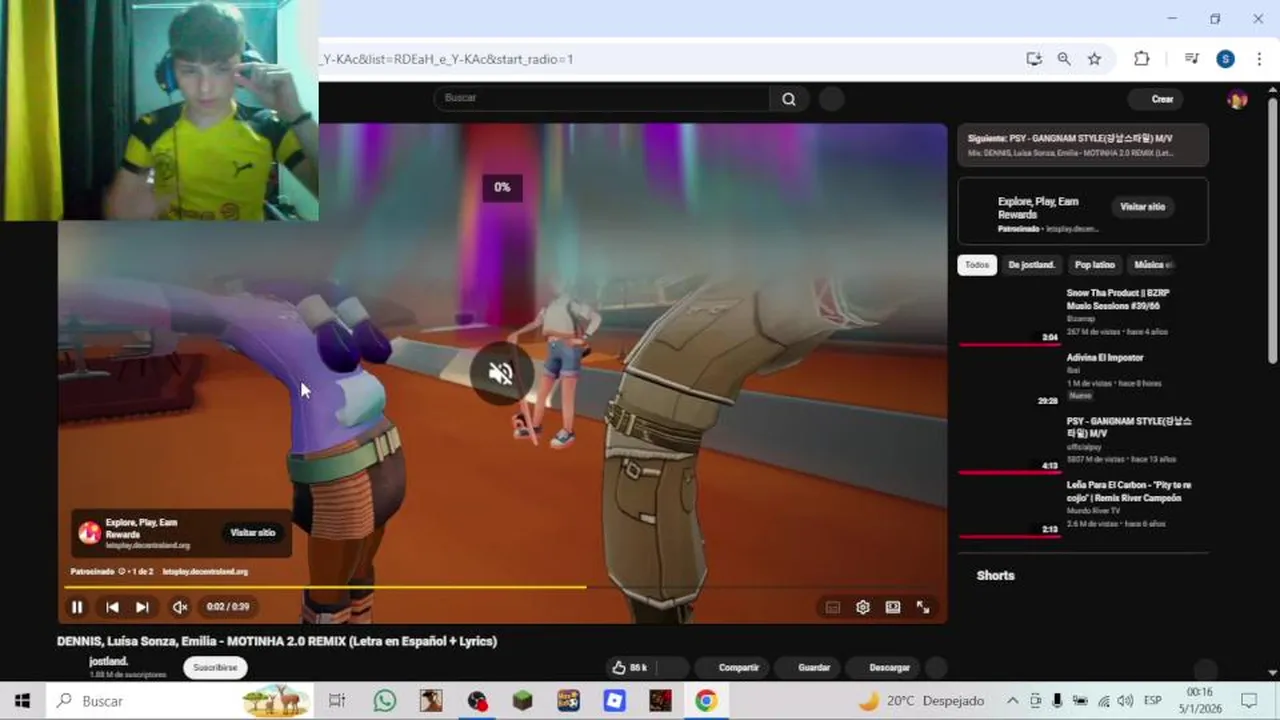
Task: Click the Chrome address bar URL
Action: [447, 59]
